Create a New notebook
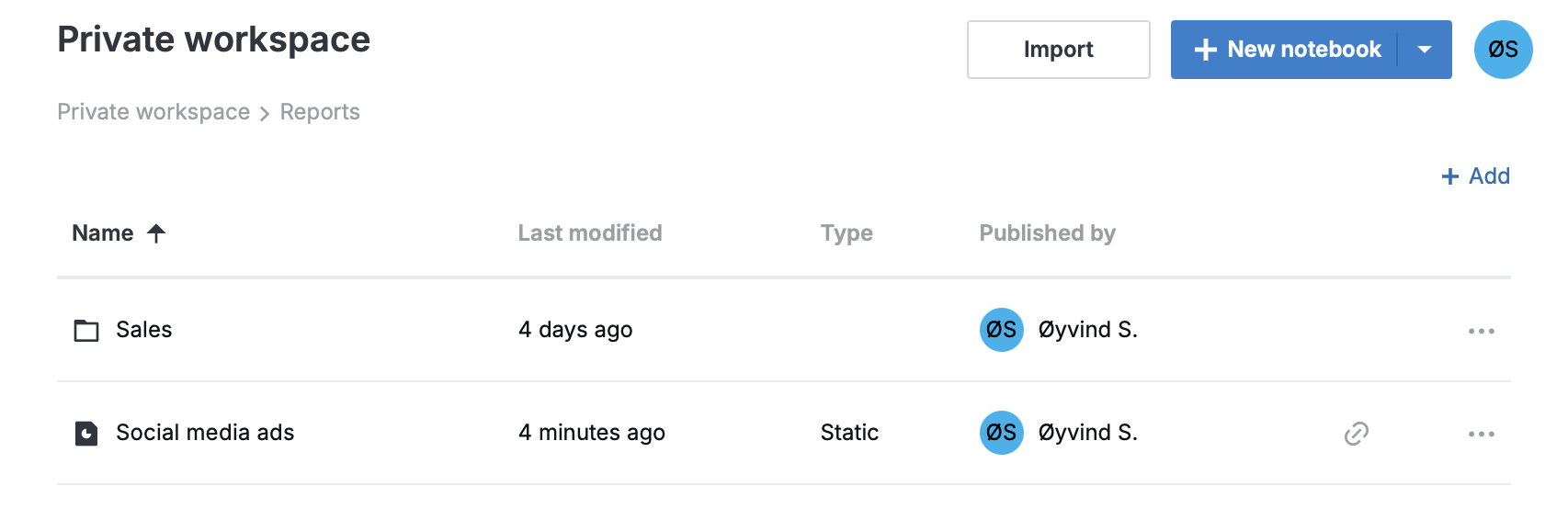Screen dimensions: 1568x520 (x=1287, y=50)
